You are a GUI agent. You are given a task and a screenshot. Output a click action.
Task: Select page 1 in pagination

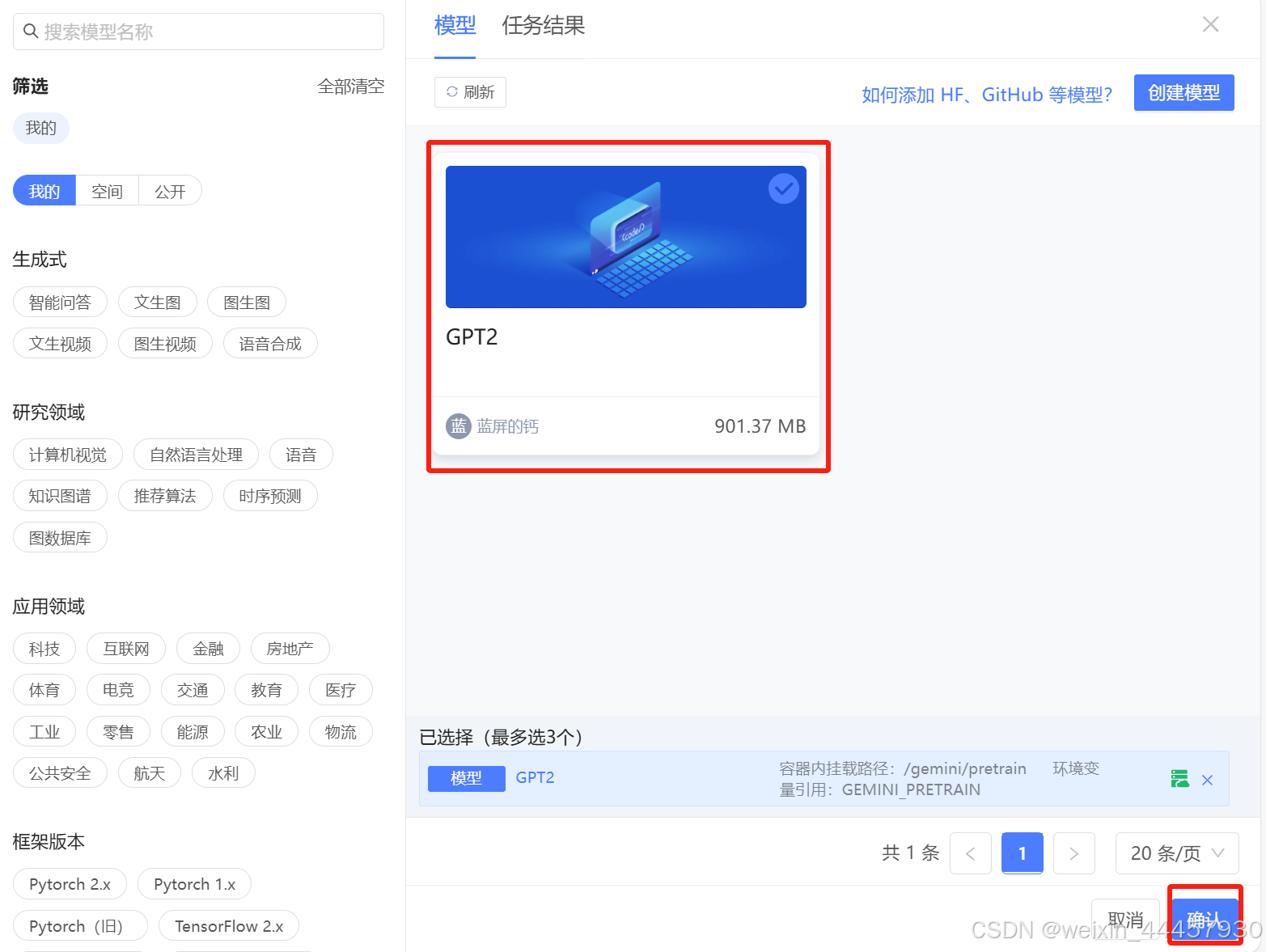[1023, 853]
